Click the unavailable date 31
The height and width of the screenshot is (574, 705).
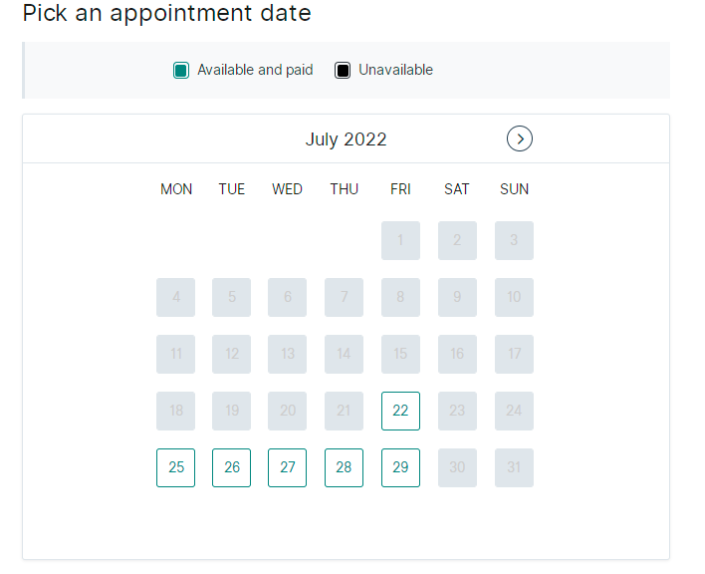click(x=514, y=467)
